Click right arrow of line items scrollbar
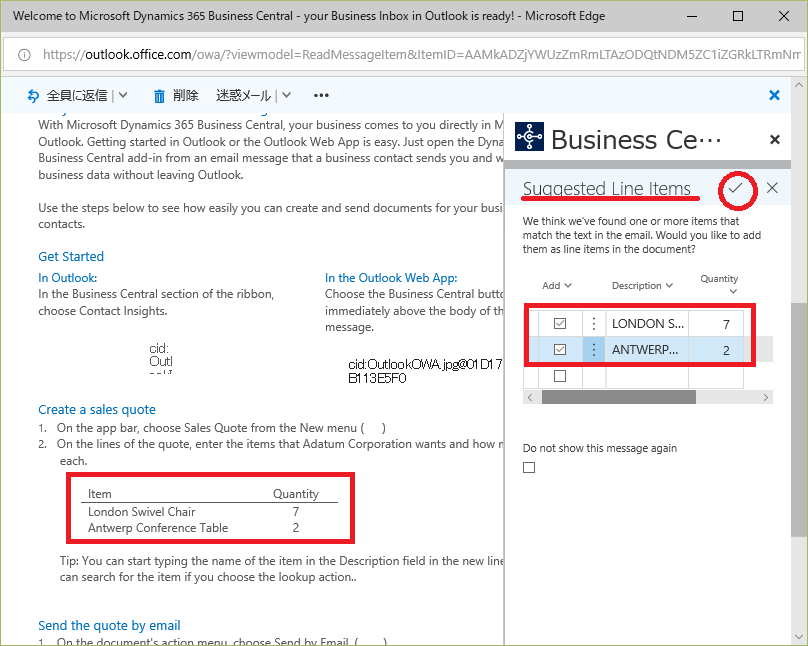The height and width of the screenshot is (646, 808). (x=766, y=397)
